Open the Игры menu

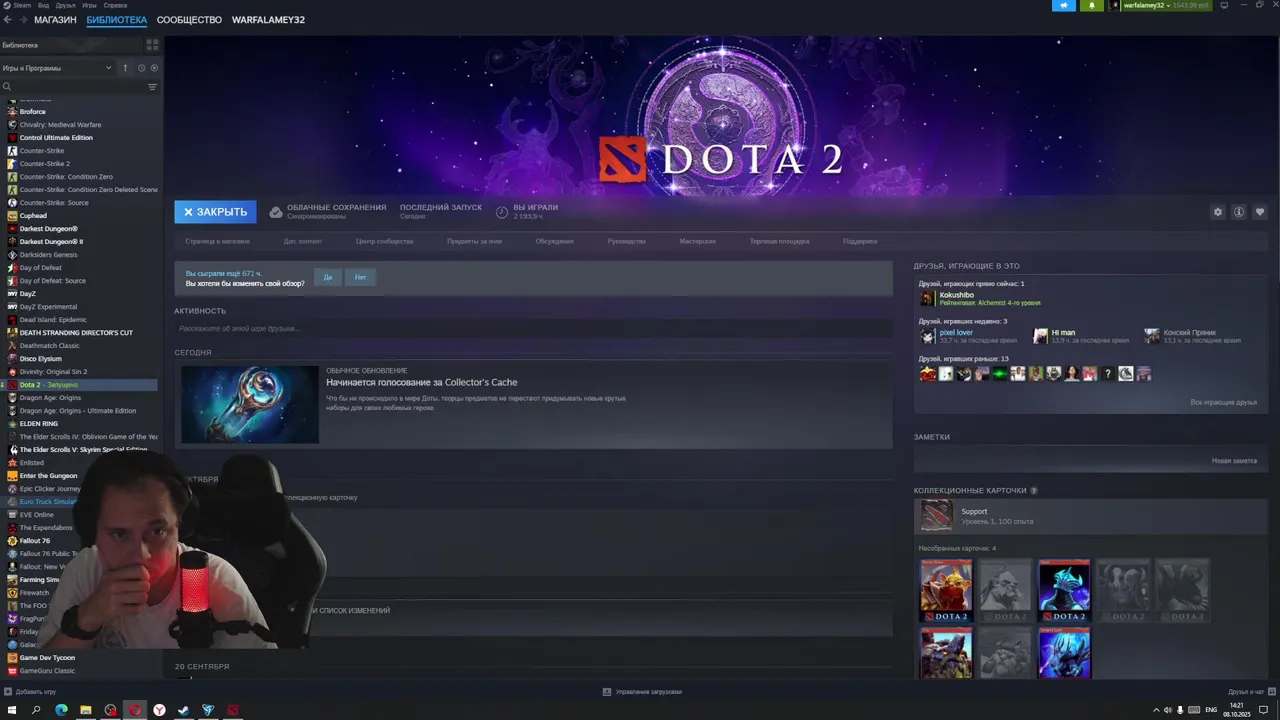(x=90, y=5)
